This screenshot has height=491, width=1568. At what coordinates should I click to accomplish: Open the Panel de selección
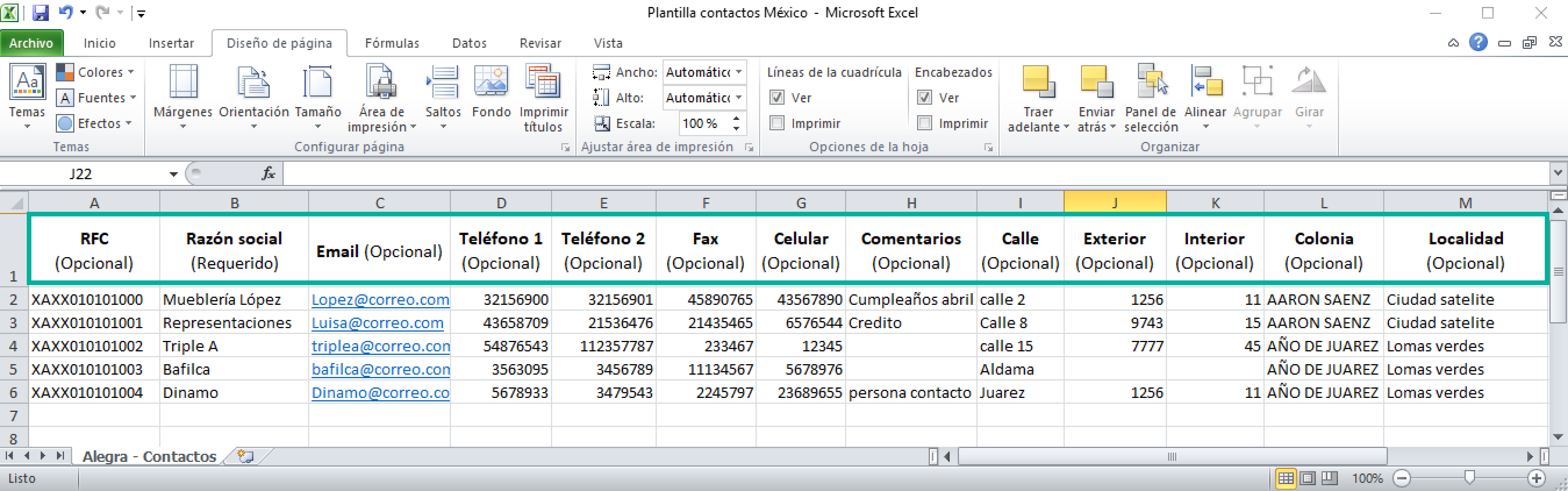[x=1151, y=97]
